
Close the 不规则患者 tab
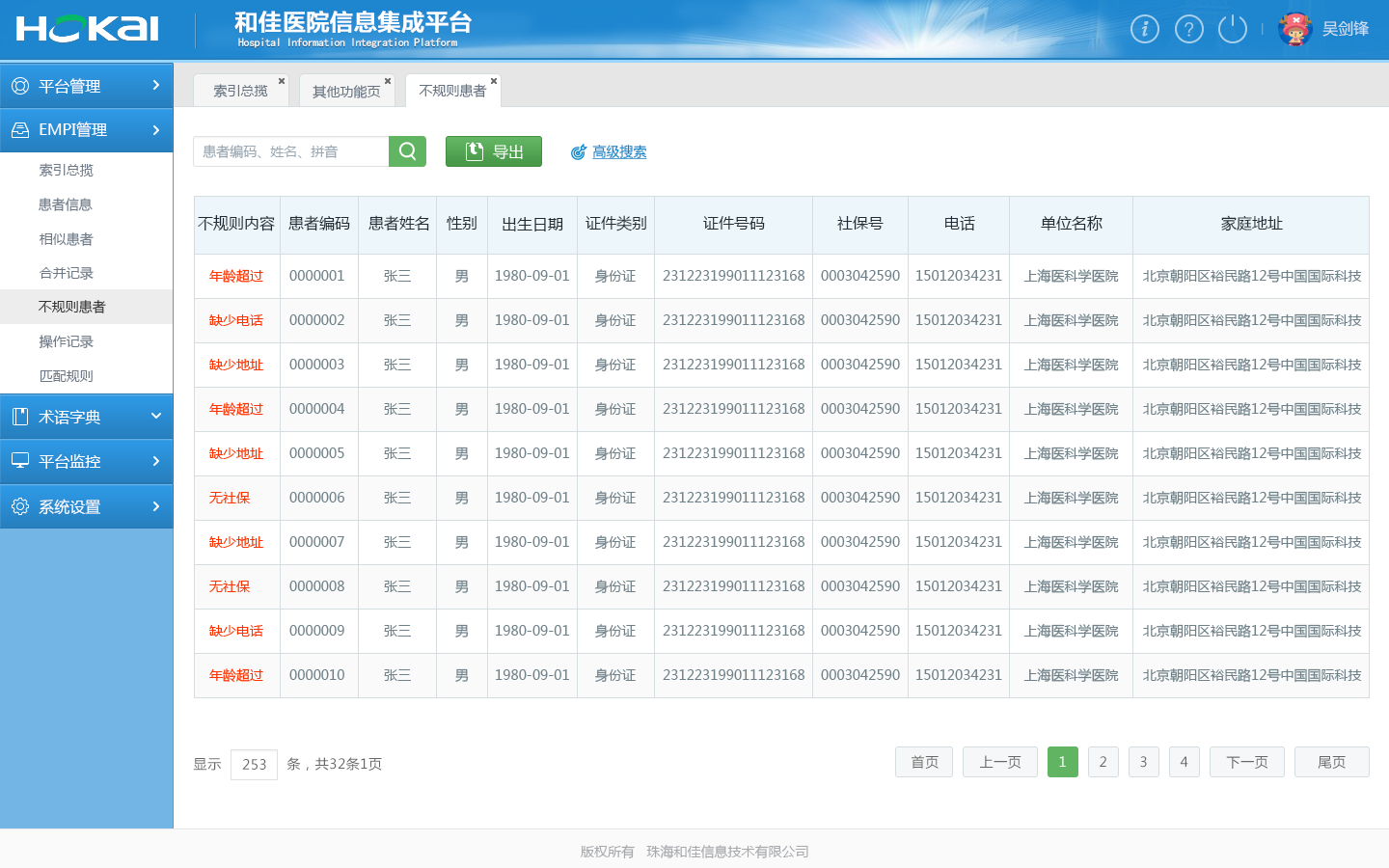[494, 81]
